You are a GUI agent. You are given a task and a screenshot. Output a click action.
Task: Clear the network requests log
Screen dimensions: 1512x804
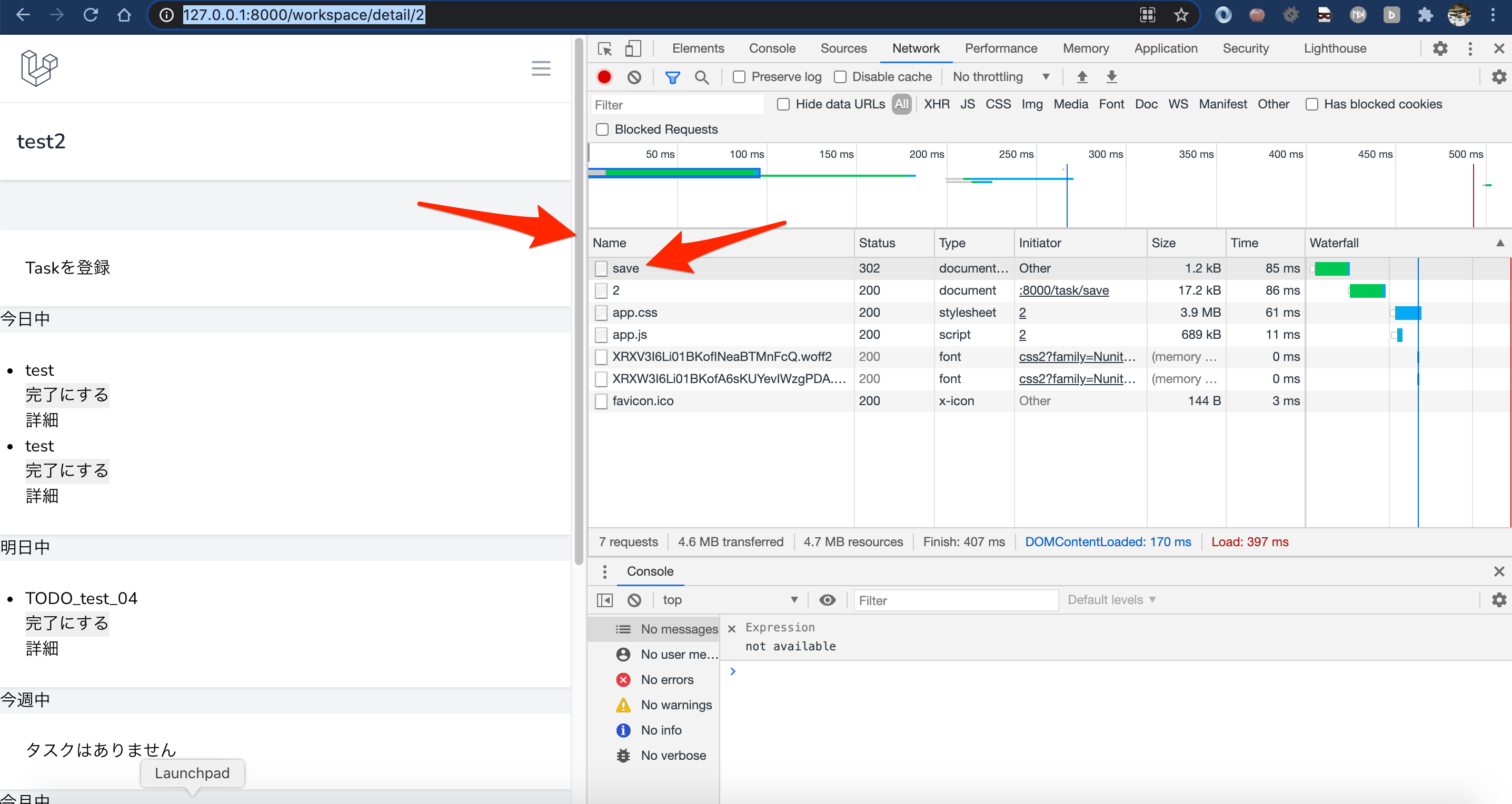634,77
